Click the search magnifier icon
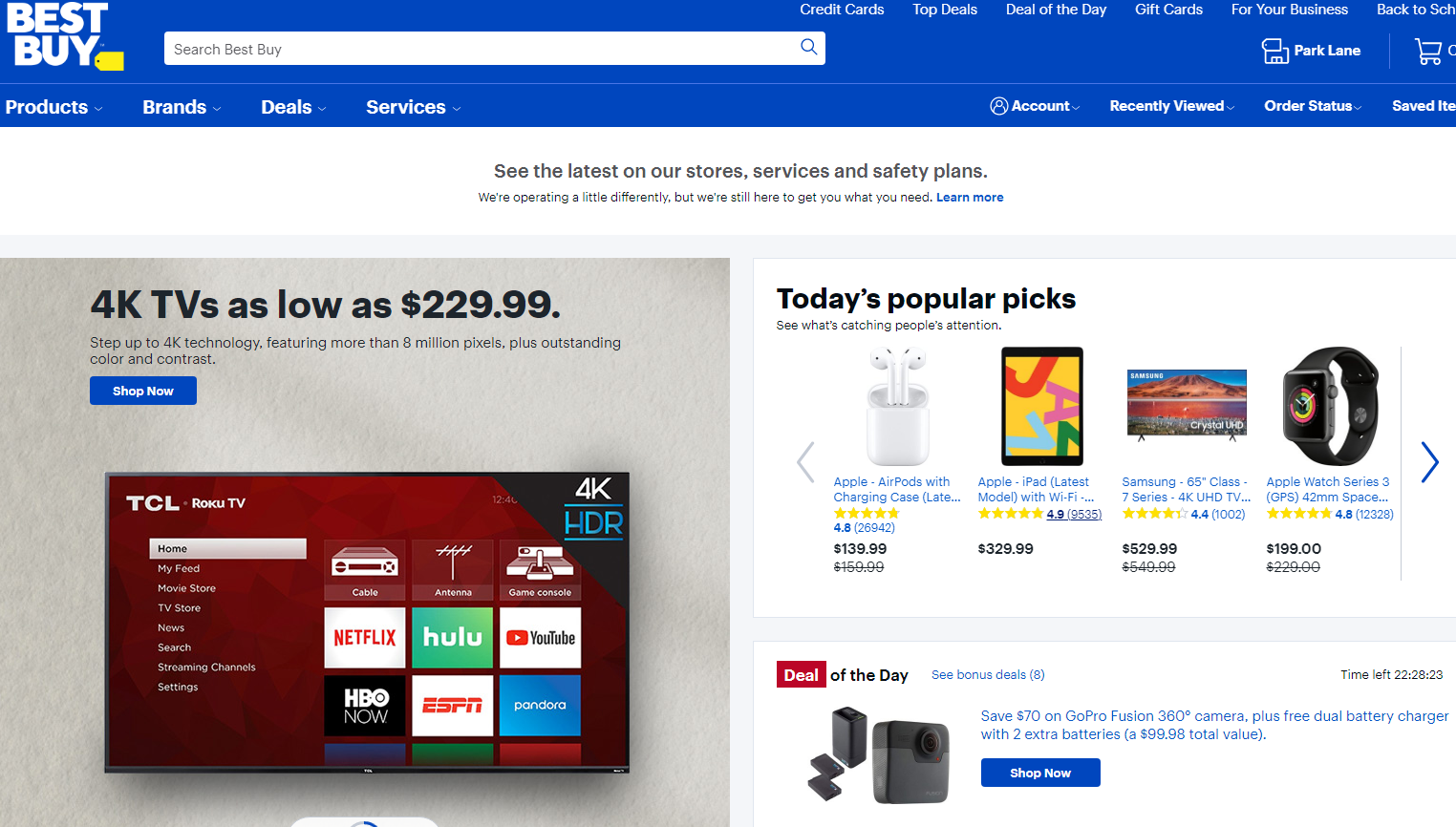The image size is (1456, 827). pos(808,48)
